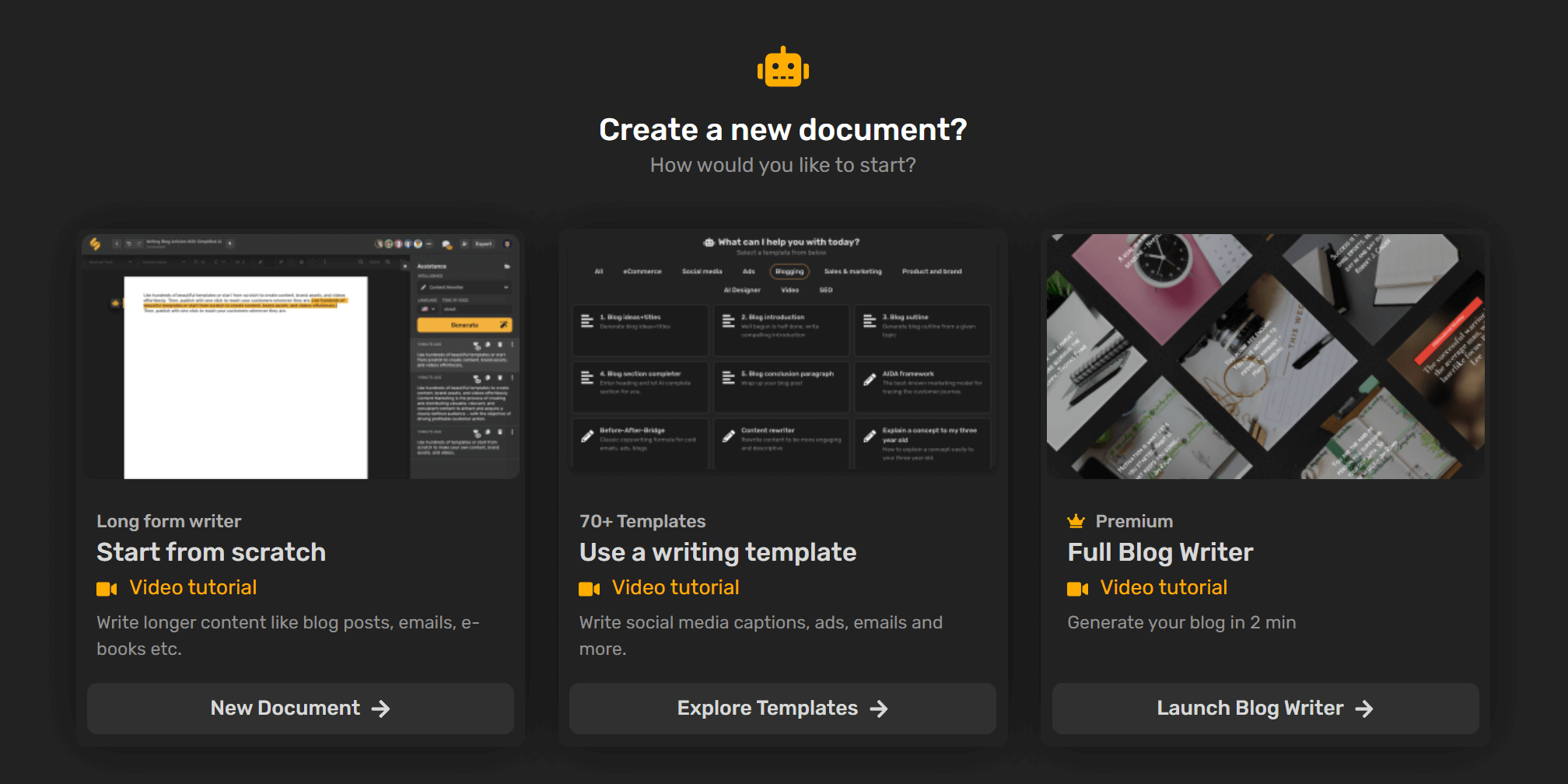Click the video camera icon under Full Blog Writer
This screenshot has width=1568, height=784.
click(1078, 589)
